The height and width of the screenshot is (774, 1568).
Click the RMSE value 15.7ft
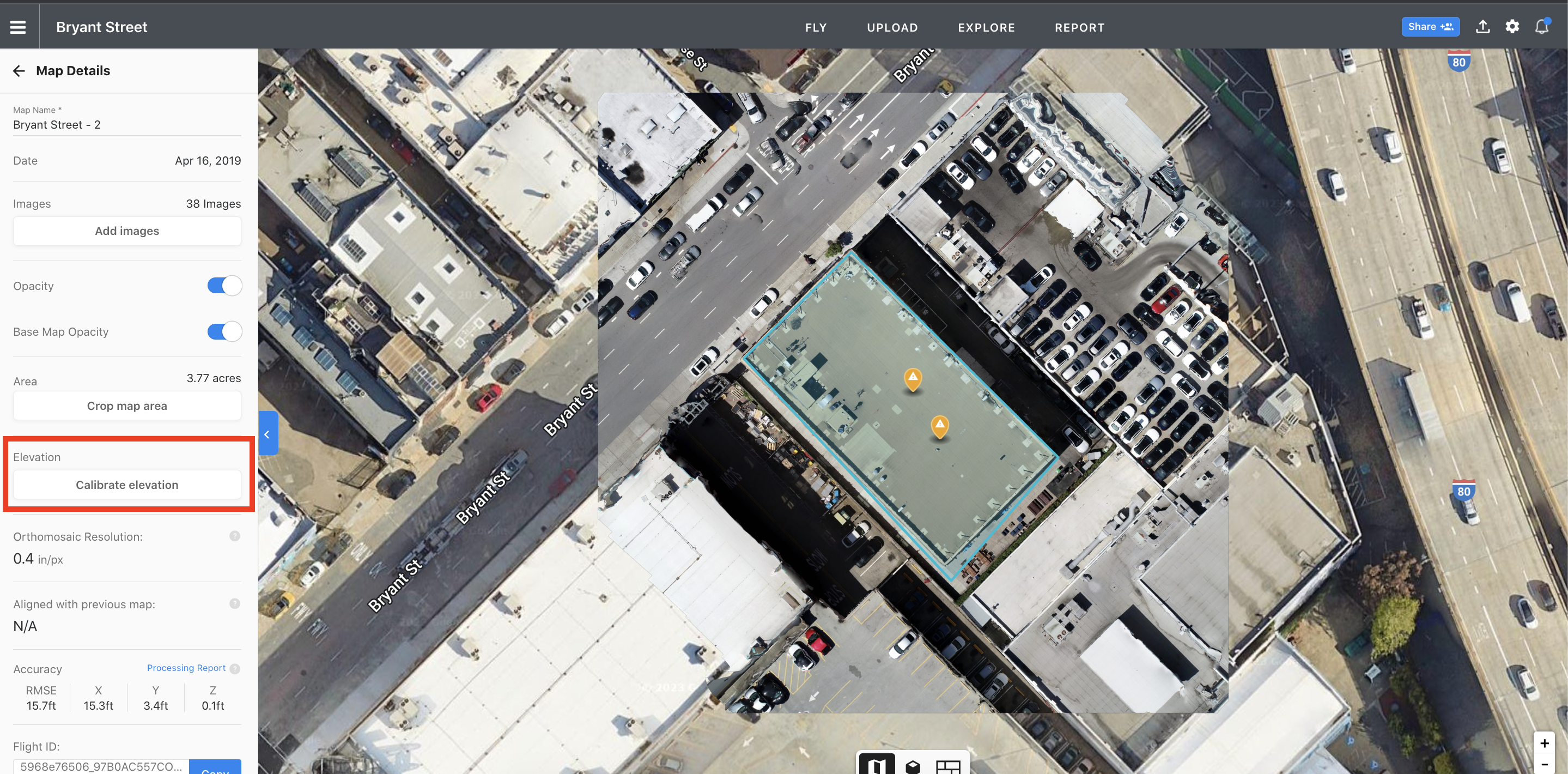pos(41,706)
